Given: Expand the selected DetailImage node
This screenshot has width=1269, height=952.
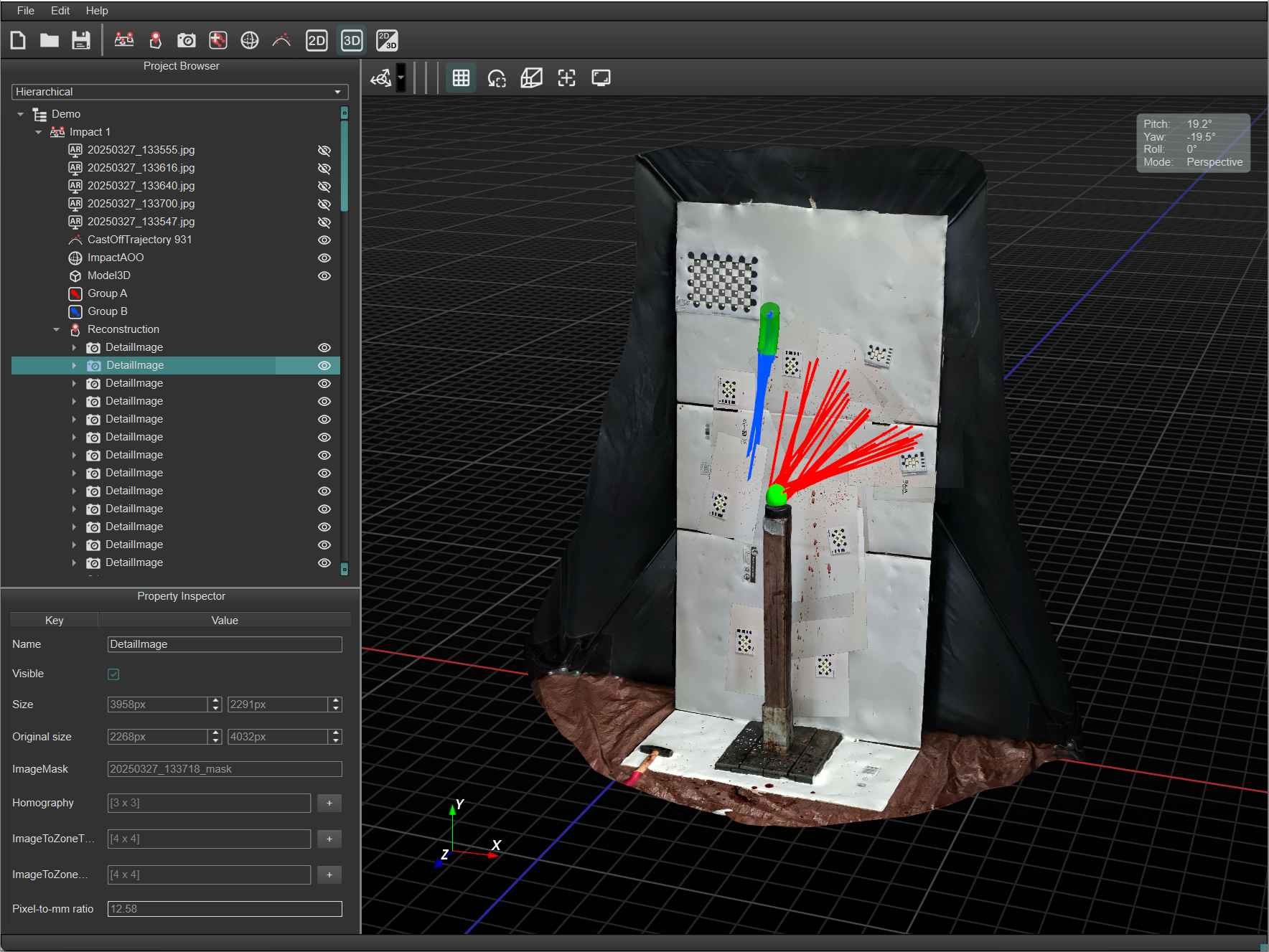Looking at the screenshot, I should [x=74, y=365].
